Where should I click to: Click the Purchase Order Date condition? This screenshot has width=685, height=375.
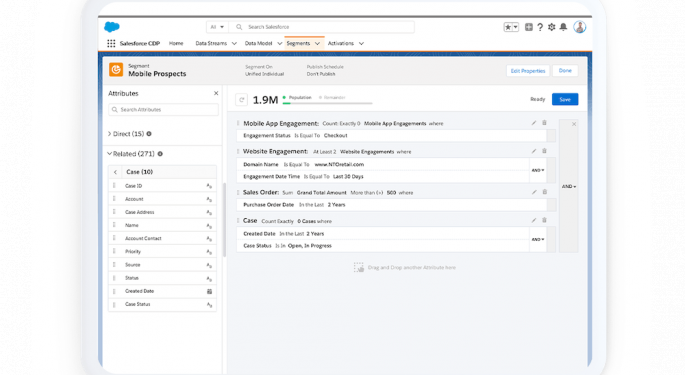pyautogui.click(x=391, y=205)
